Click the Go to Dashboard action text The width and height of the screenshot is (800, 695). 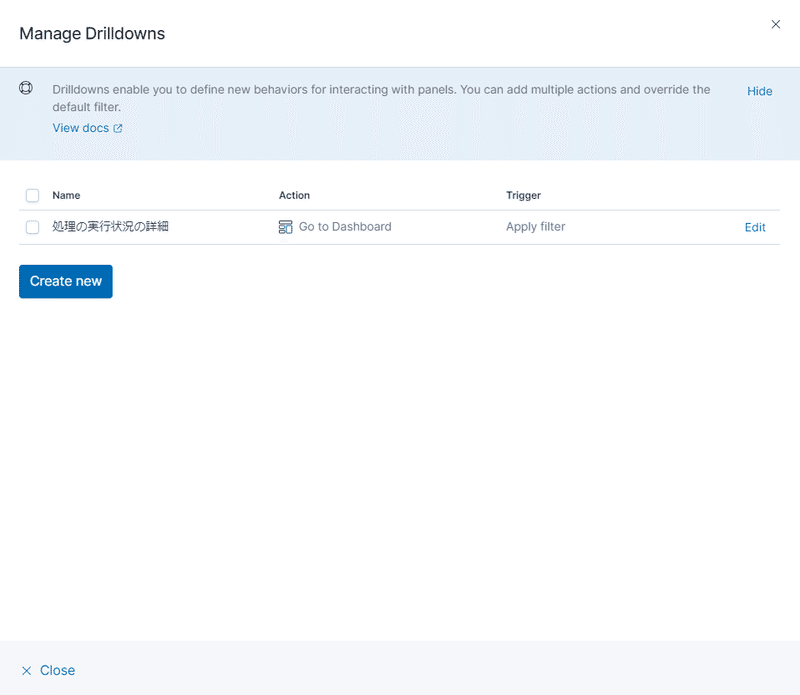click(x=345, y=227)
